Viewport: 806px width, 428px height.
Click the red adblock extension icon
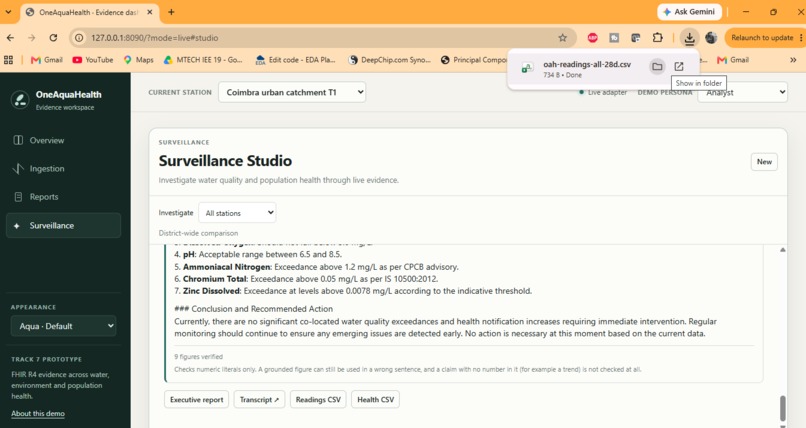tap(593, 38)
